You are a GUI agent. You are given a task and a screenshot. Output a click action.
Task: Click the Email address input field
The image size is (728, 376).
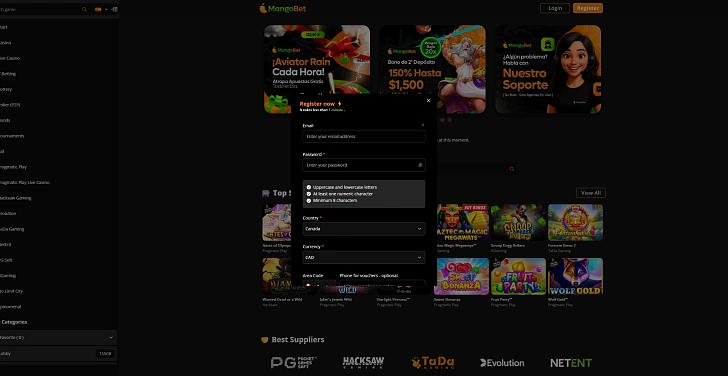click(364, 136)
